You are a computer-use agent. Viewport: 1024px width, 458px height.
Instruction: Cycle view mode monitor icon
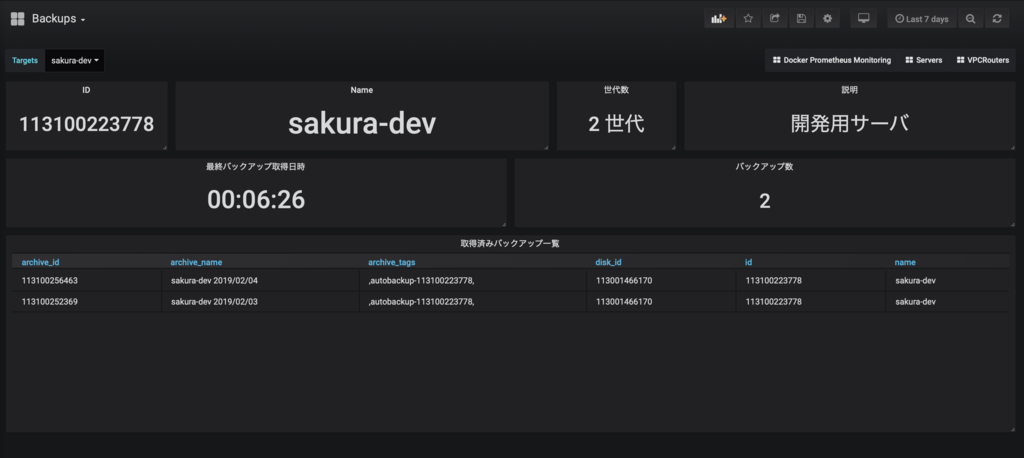pyautogui.click(x=863, y=19)
